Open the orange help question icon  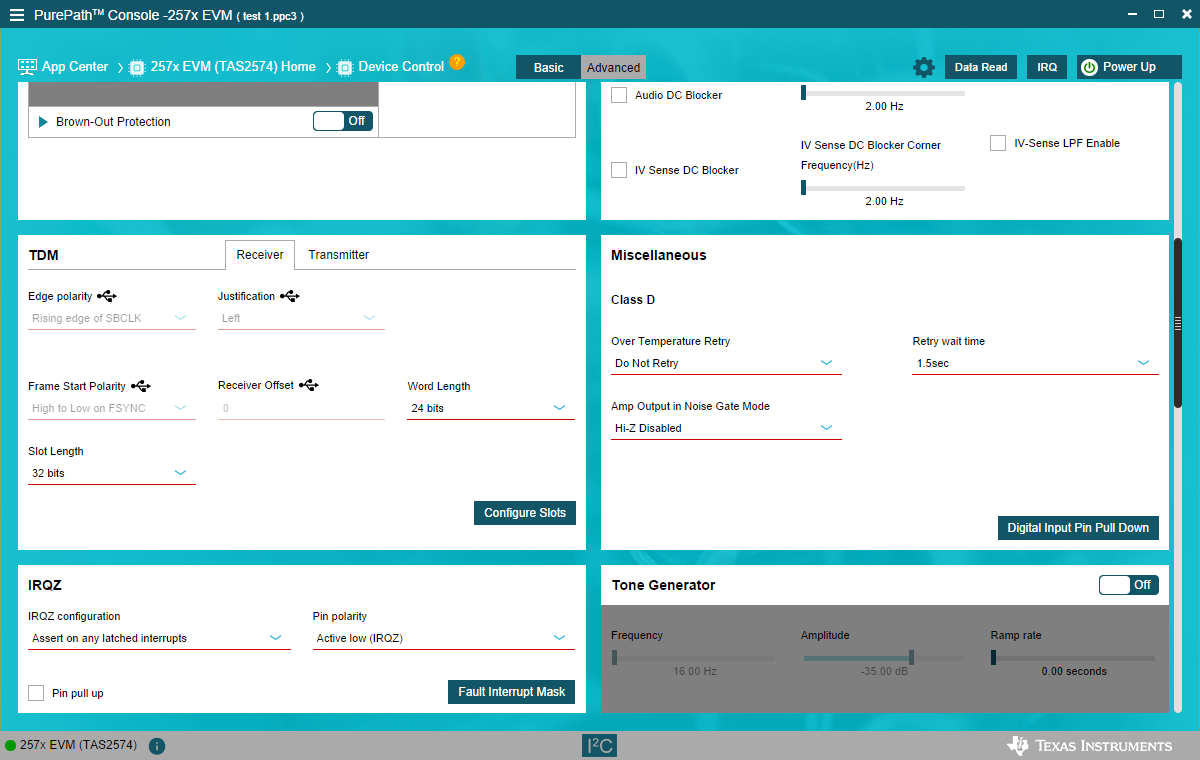457,61
